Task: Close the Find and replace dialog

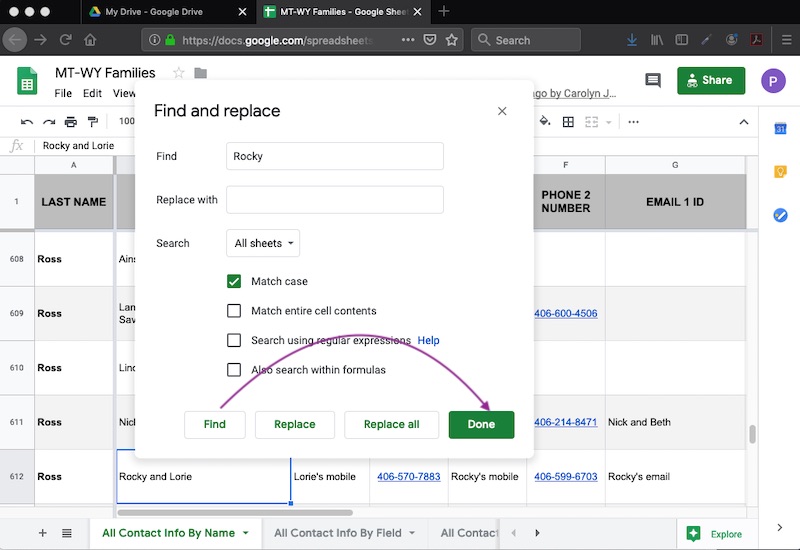Action: [502, 111]
